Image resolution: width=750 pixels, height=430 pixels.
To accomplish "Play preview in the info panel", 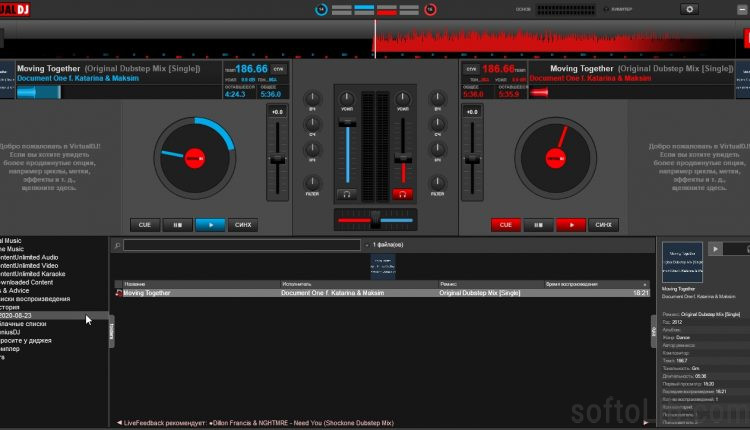I will pos(715,249).
